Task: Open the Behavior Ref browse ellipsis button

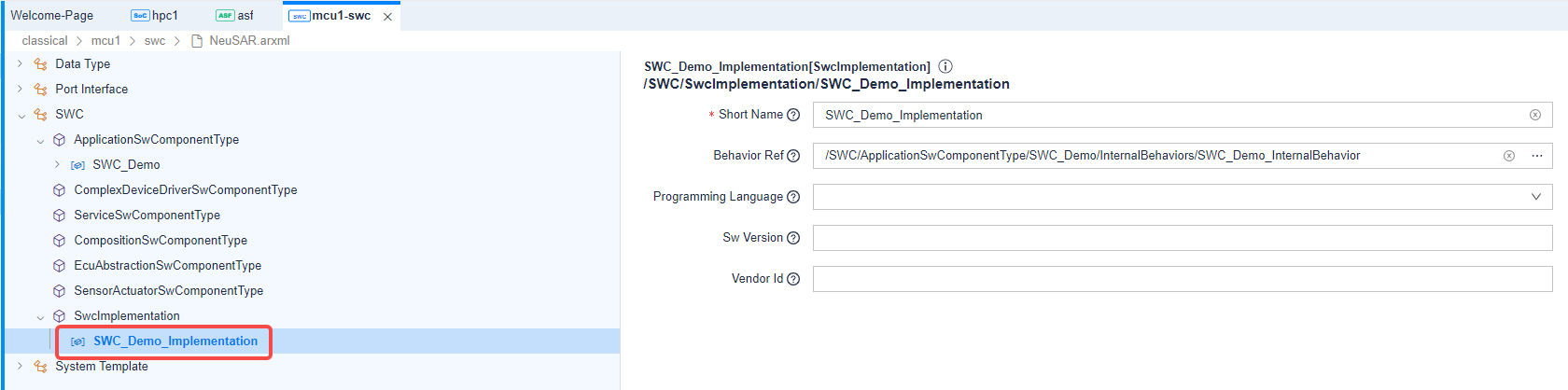Action: click(1537, 156)
